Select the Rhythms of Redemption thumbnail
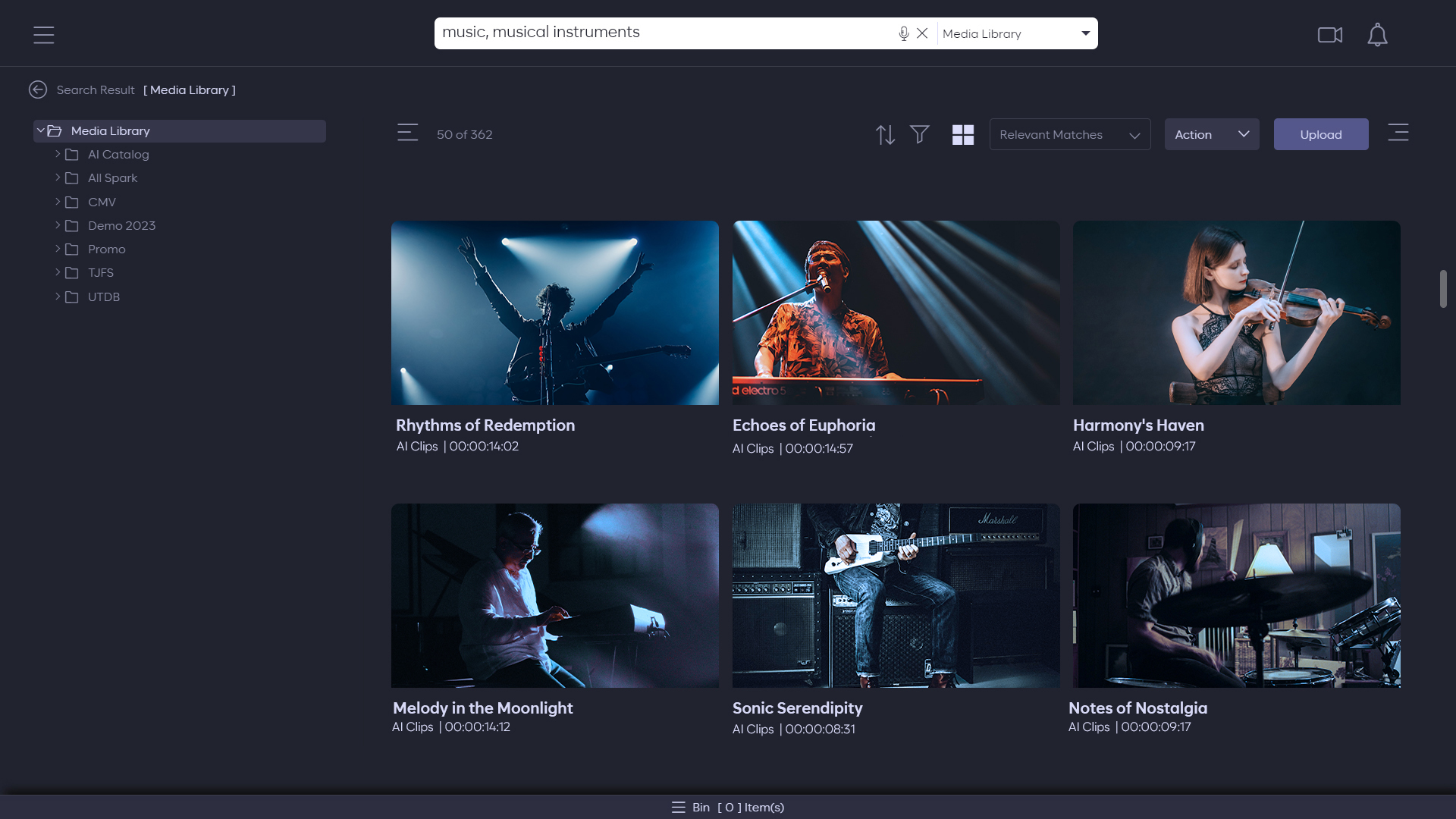Viewport: 1456px width, 819px height. [555, 312]
